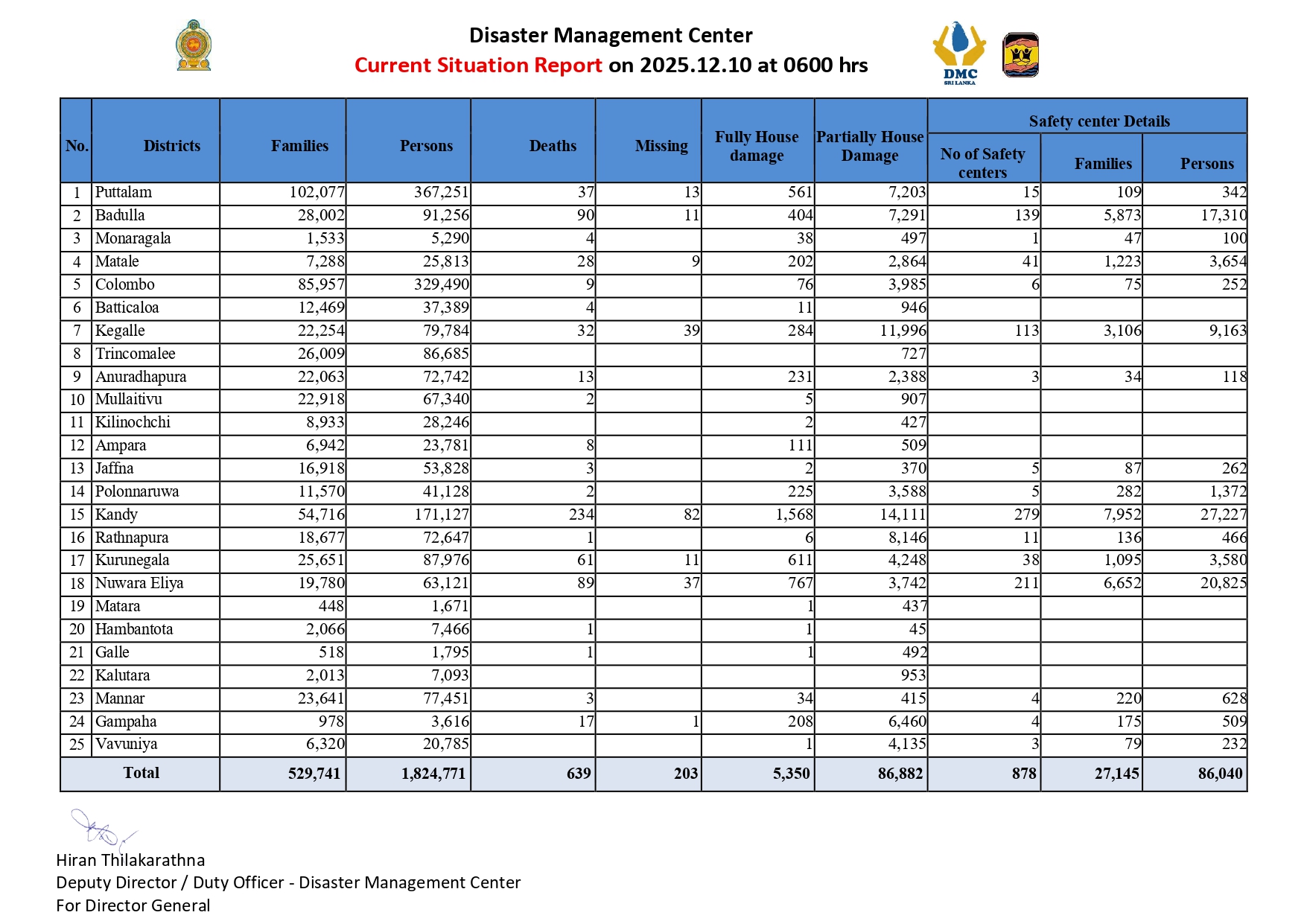Click the Sri Lanka government emblem
This screenshot has height=924, width=1307.
click(x=194, y=46)
